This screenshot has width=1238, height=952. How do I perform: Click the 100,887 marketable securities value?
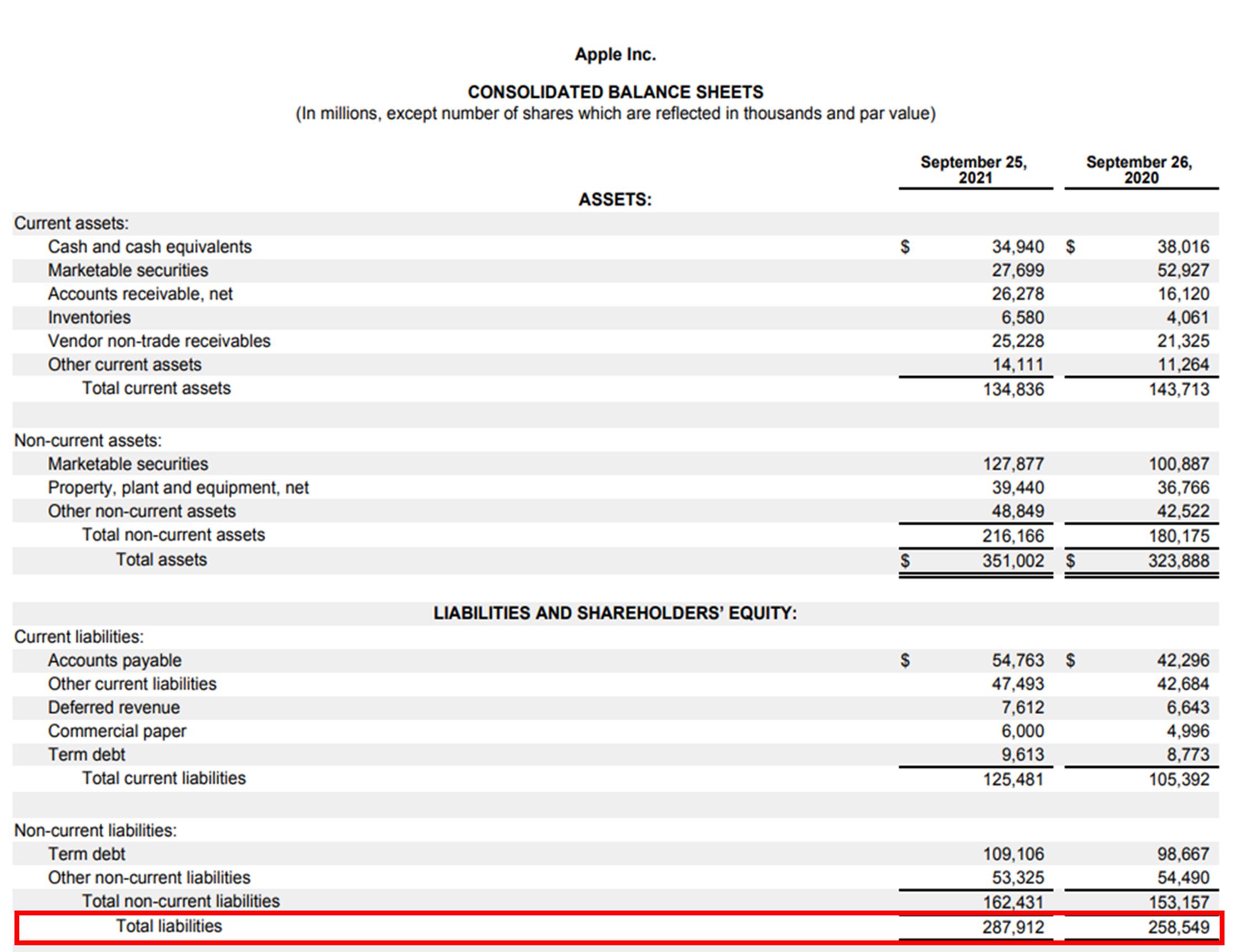point(1179,464)
